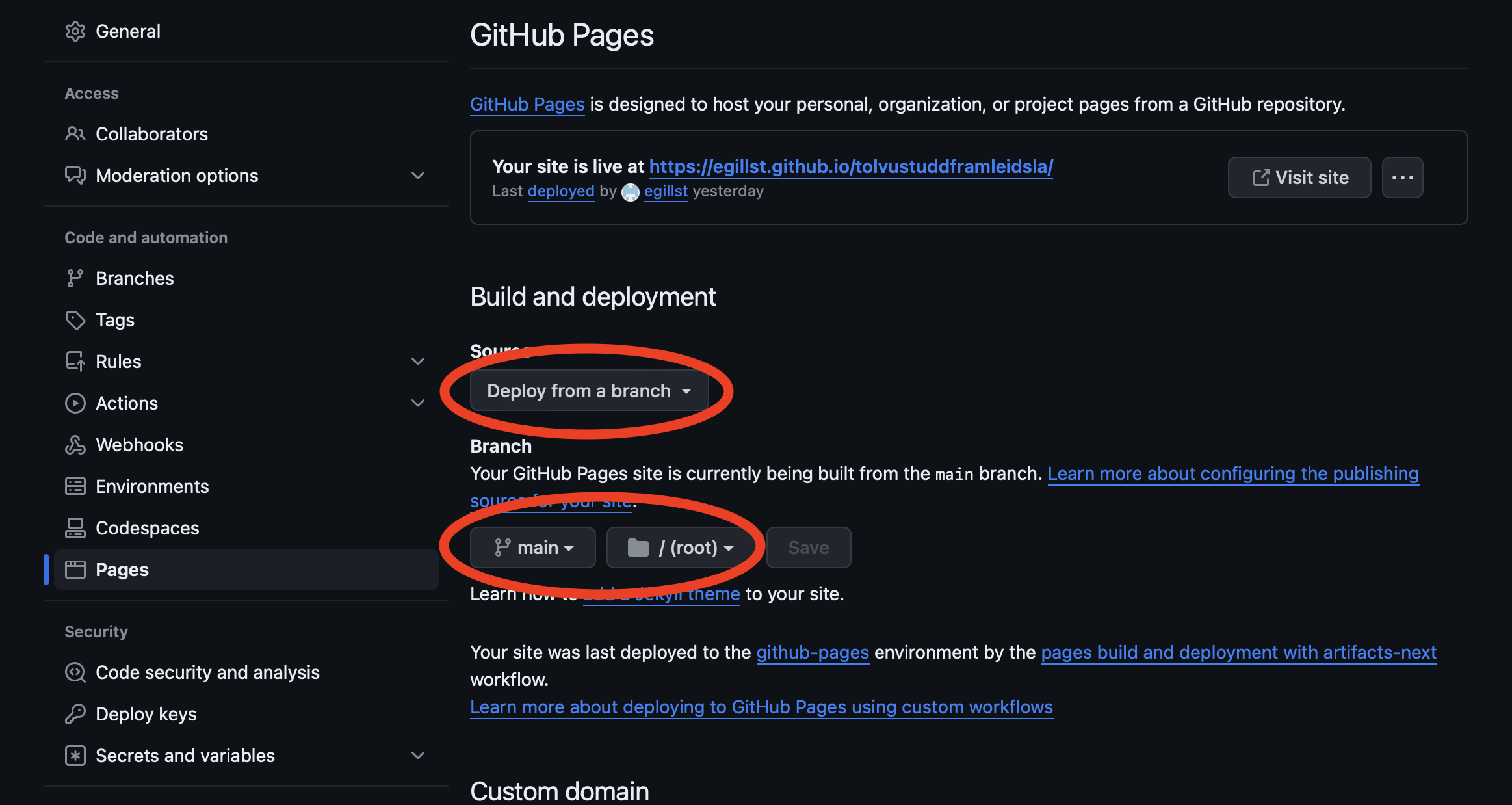Image resolution: width=1512 pixels, height=805 pixels.
Task: Select Pages in the settings sidebar
Action: pyautogui.click(x=246, y=570)
